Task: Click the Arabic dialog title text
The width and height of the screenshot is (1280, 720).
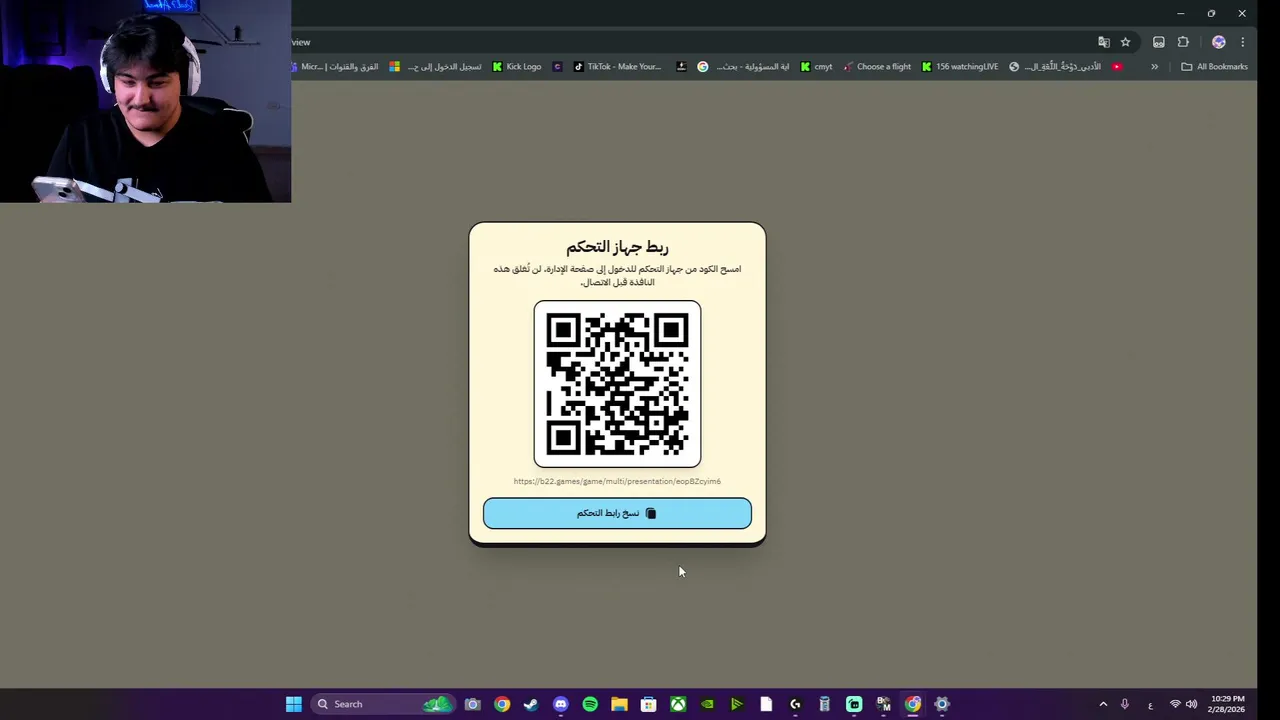Action: click(617, 247)
